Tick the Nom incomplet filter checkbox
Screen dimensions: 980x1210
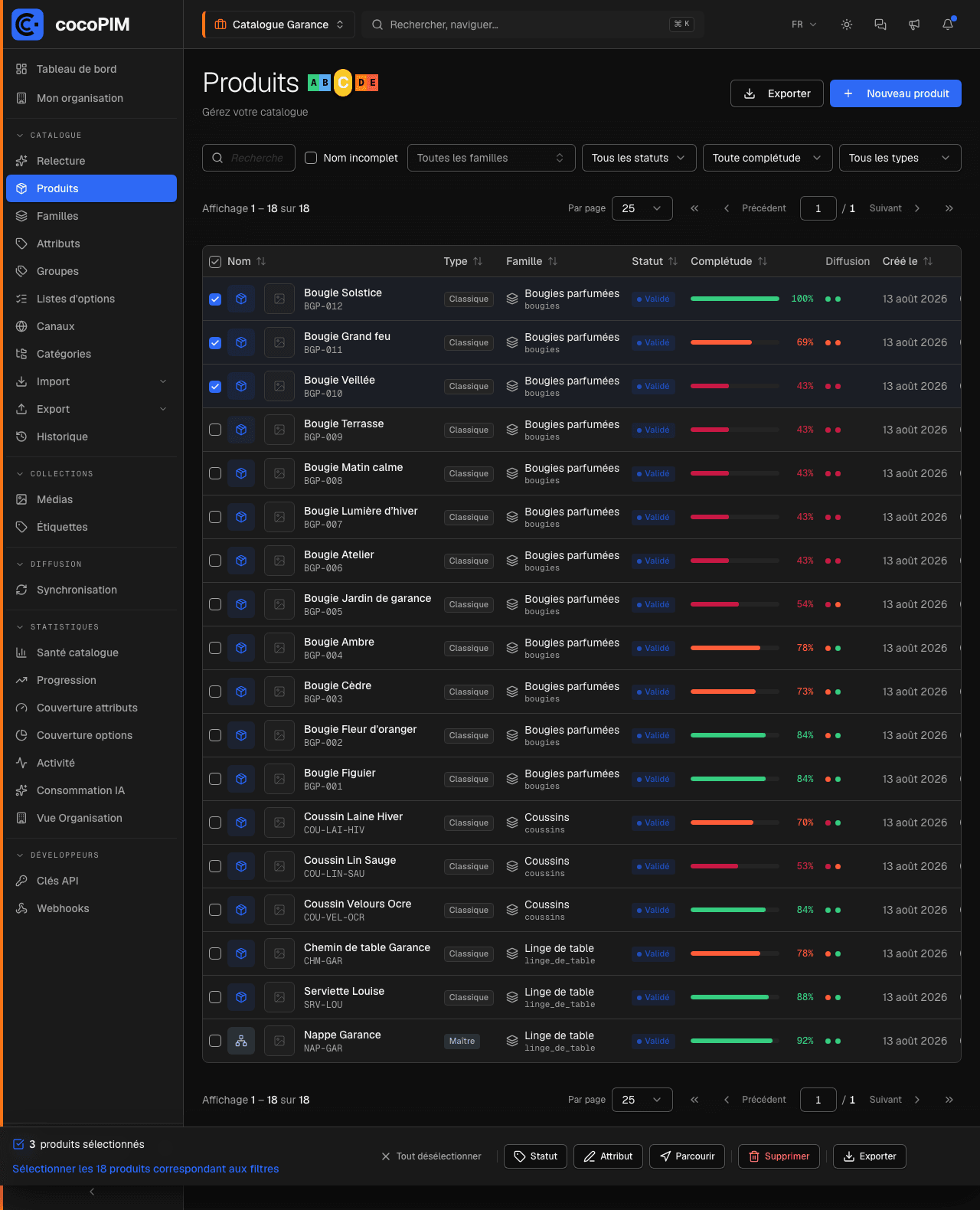click(x=311, y=158)
